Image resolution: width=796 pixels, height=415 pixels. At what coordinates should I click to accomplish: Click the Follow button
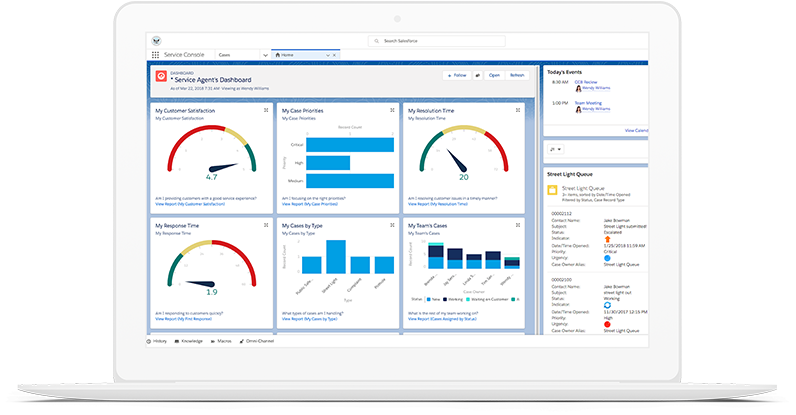tap(456, 75)
